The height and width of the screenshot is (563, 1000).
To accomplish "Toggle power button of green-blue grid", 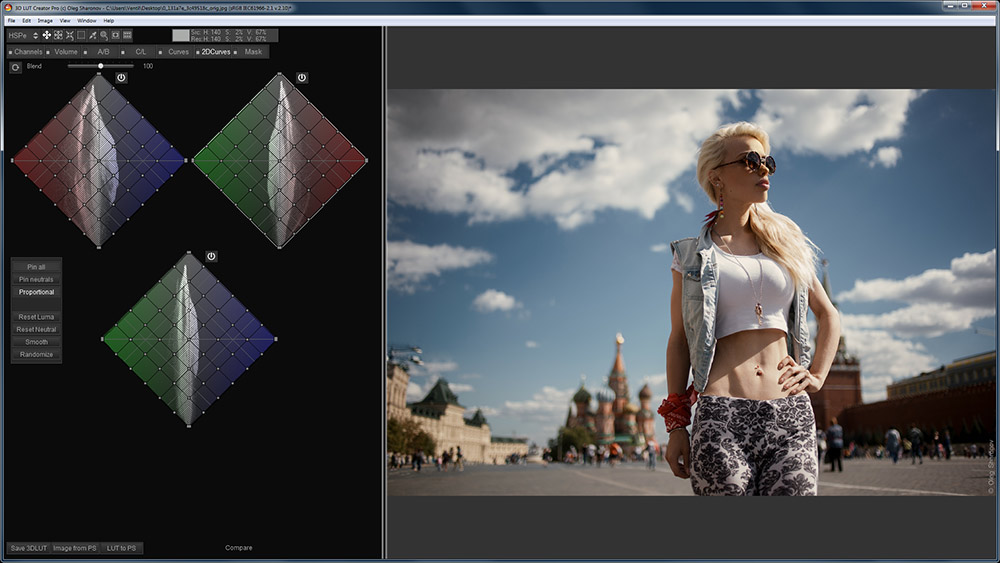I will coord(211,257).
